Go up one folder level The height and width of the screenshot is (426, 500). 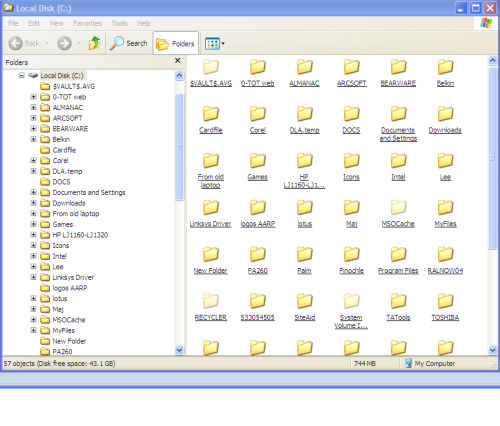[94, 43]
